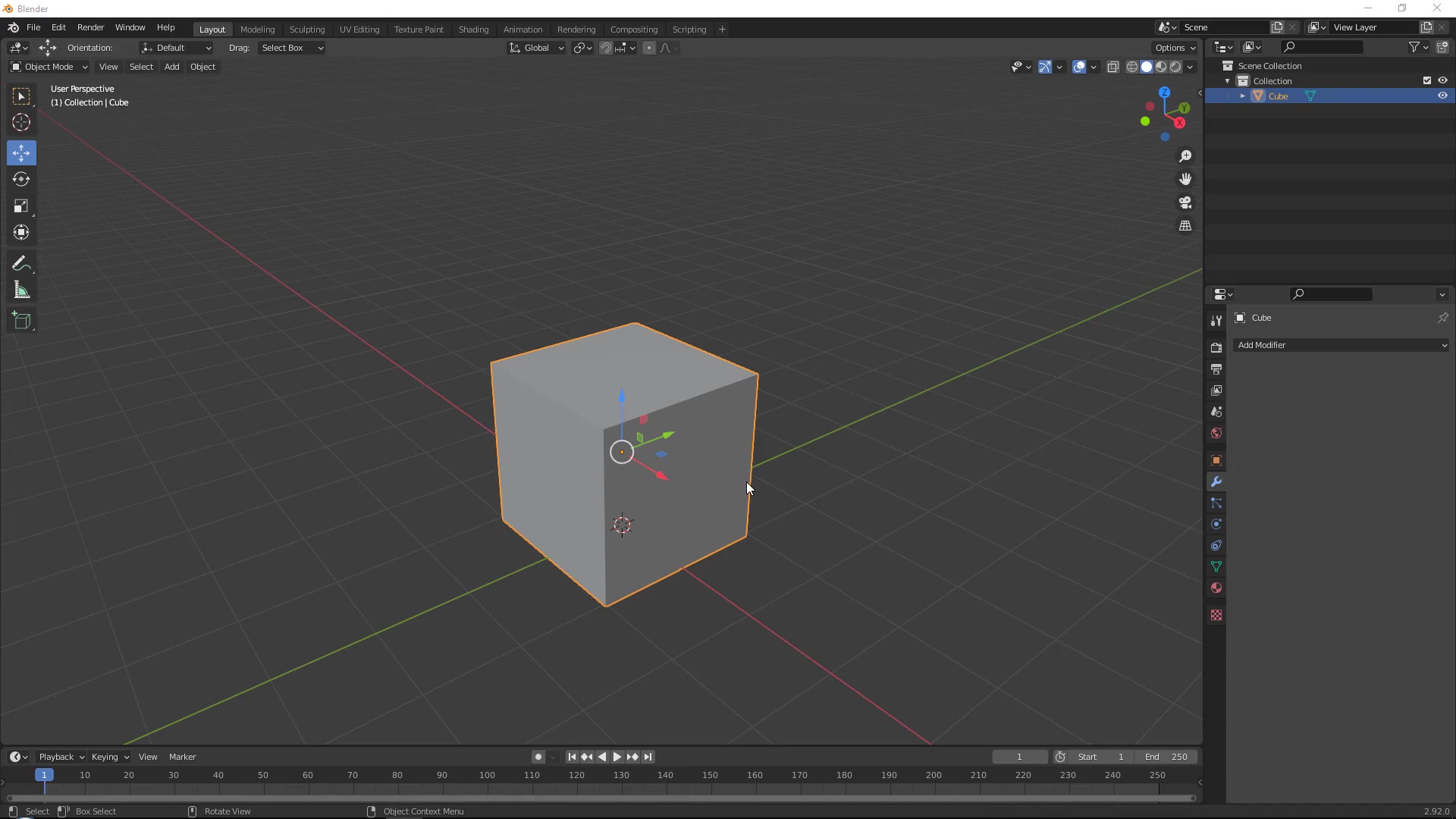Choose the Add Cube tool

(x=21, y=320)
